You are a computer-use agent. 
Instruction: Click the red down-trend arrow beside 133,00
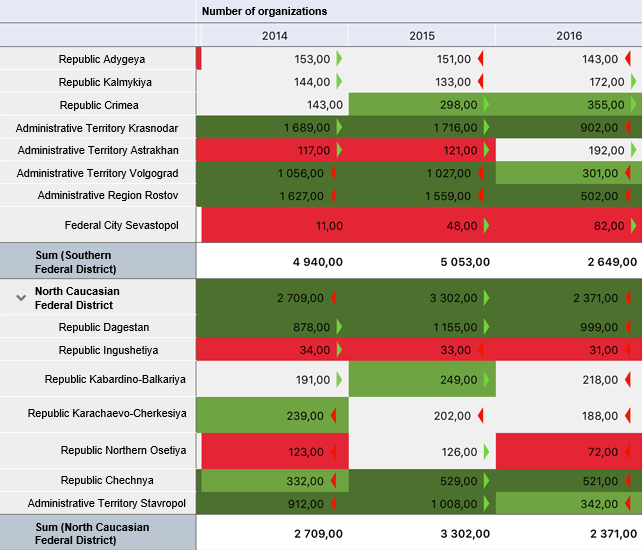(481, 81)
